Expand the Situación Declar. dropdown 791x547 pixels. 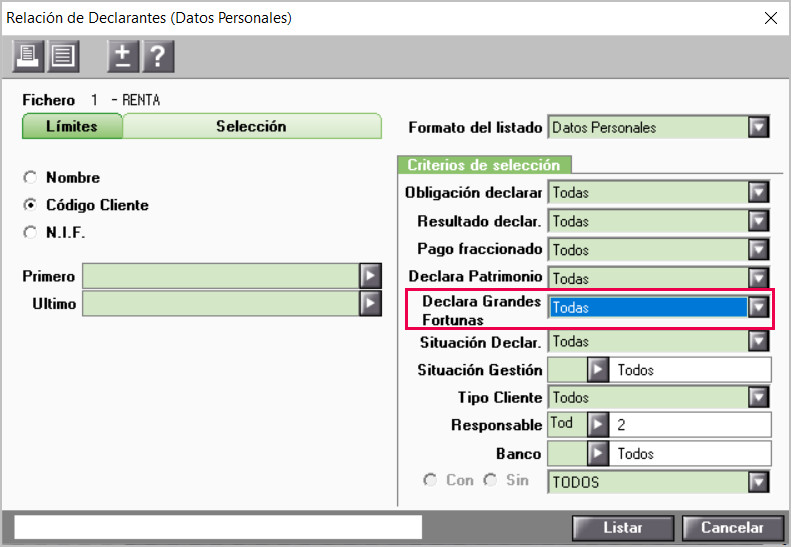click(758, 341)
